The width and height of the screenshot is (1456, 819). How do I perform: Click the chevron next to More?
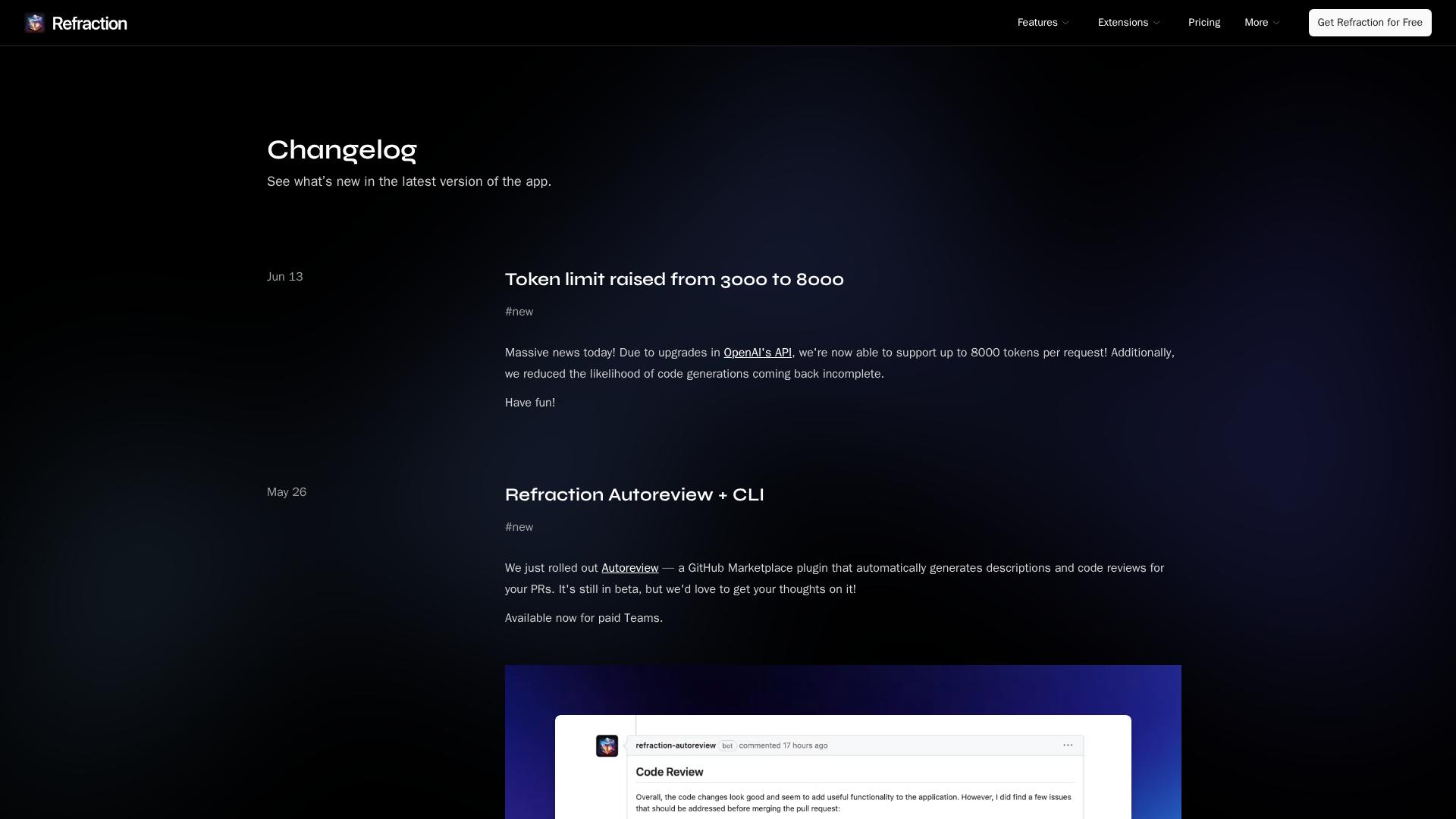[x=1276, y=23]
